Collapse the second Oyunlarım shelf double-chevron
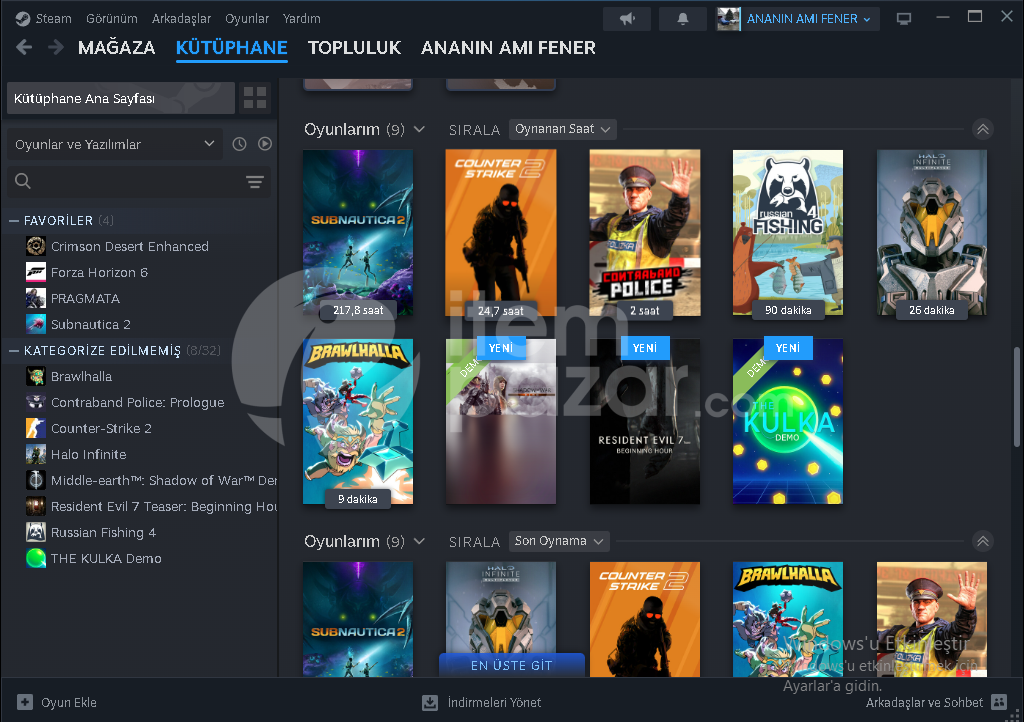 (983, 541)
